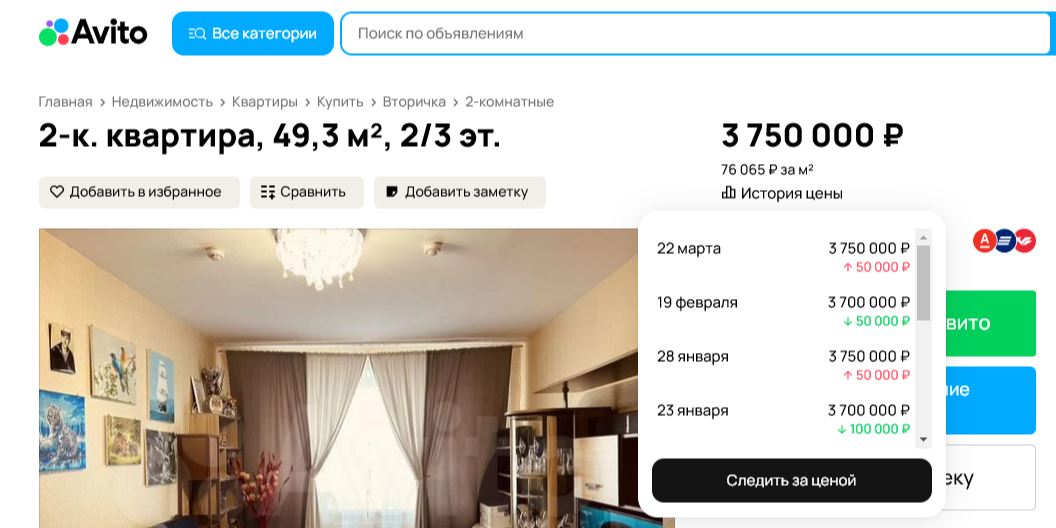The width and height of the screenshot is (1056, 528).
Task: Click the compare list icon
Action: [x=267, y=192]
